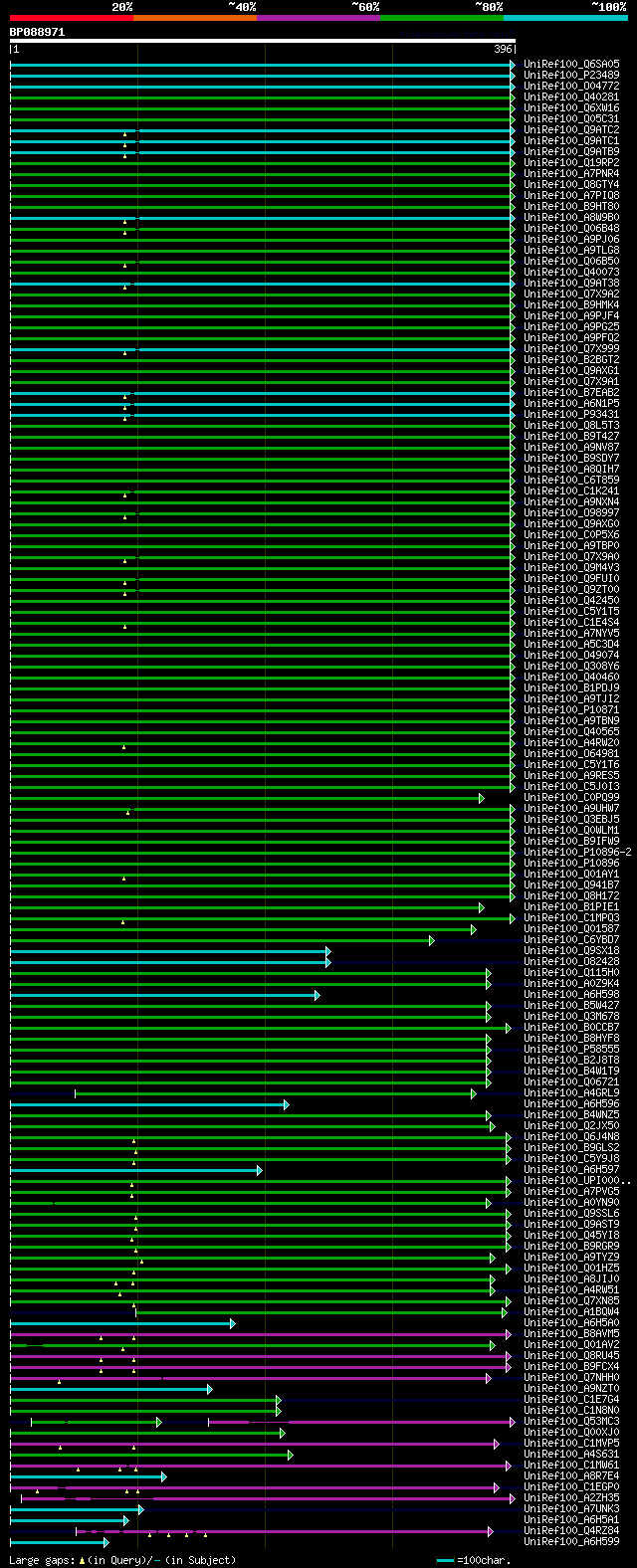Screen dimensions: 637x1568
Task: Select the UniRef100_B9HT80 label
Action: 571,207
